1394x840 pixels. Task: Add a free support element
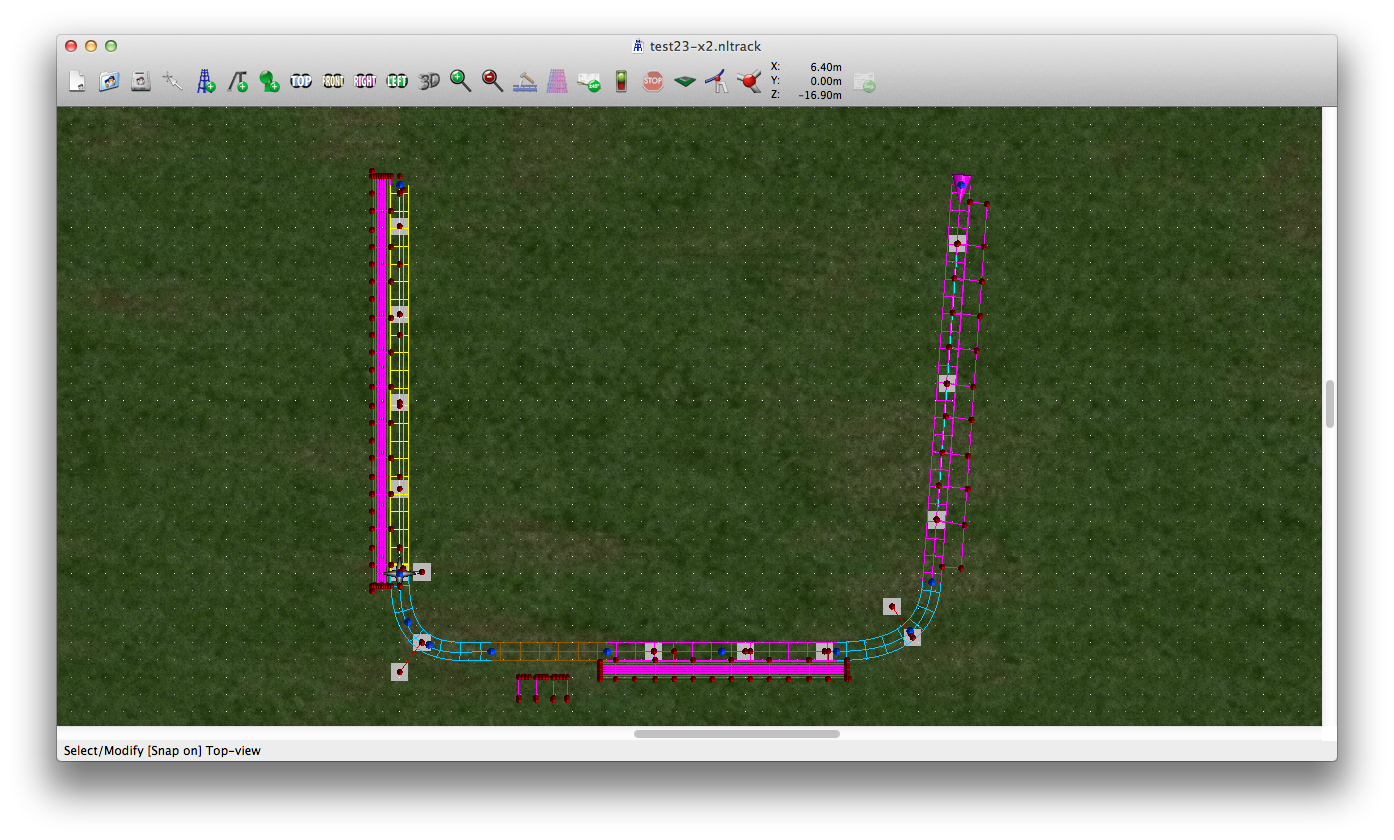pyautogui.click(x=237, y=82)
